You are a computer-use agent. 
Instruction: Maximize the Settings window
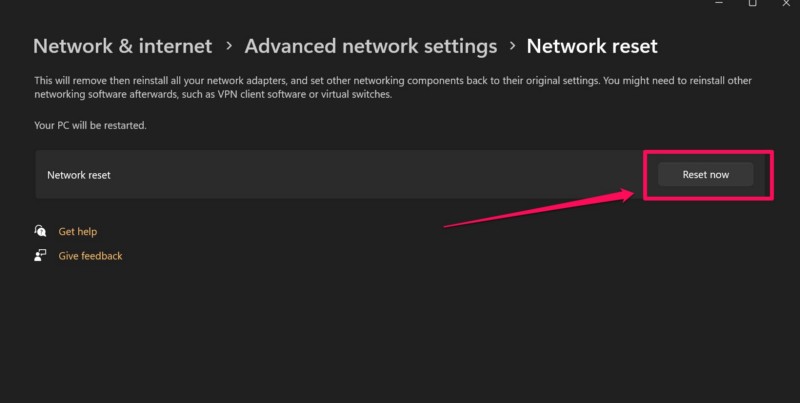[752, 4]
